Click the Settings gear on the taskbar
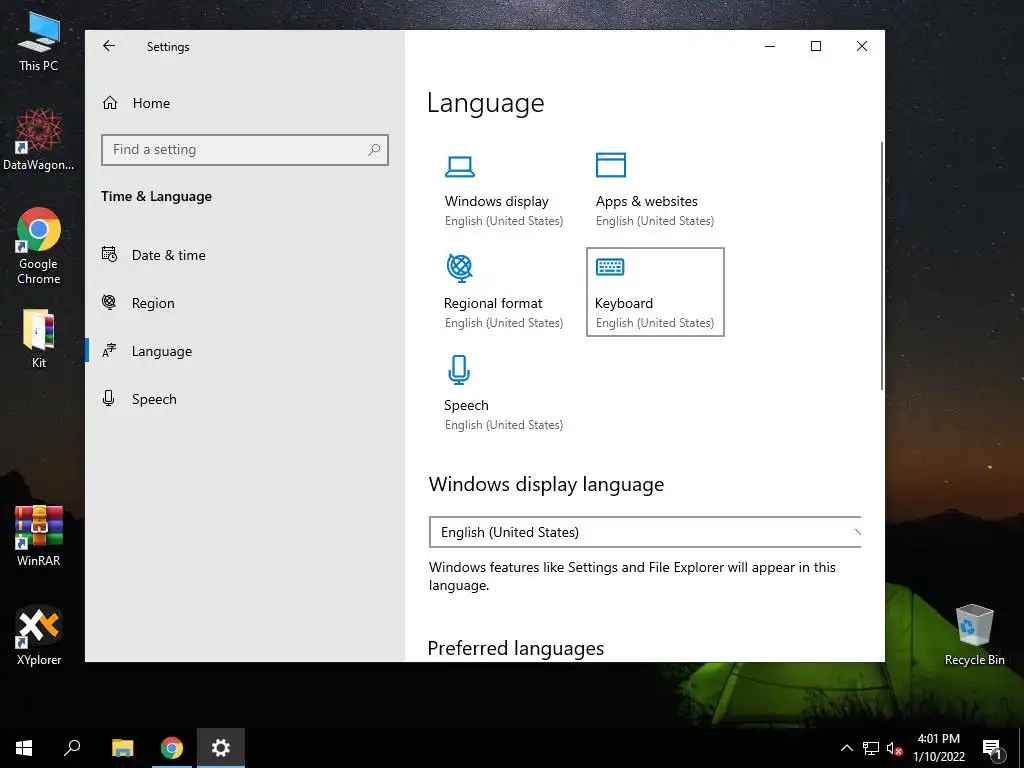This screenshot has height=768, width=1024. 221,748
